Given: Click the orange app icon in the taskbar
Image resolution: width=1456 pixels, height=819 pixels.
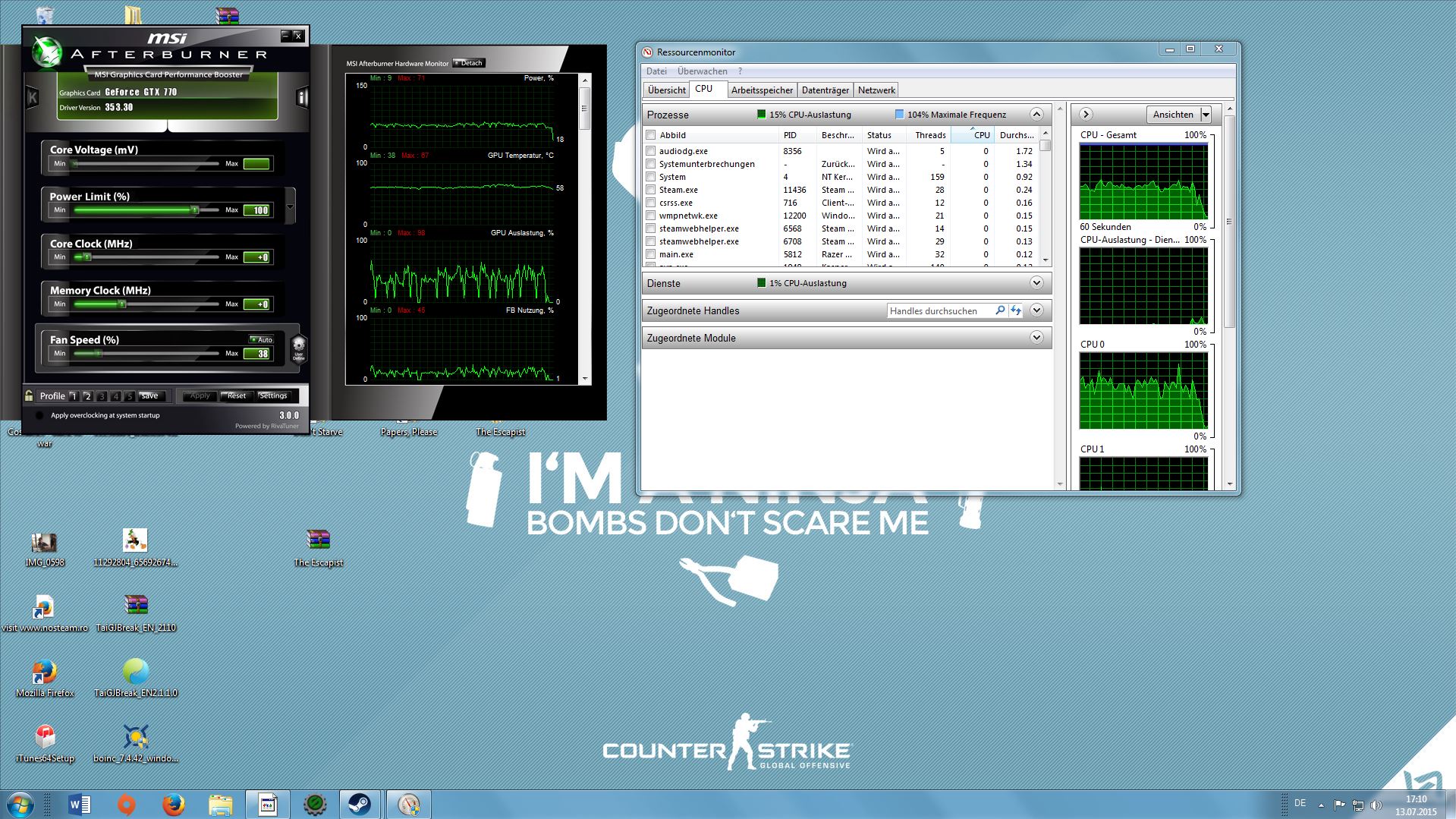Looking at the screenshot, I should point(127,805).
